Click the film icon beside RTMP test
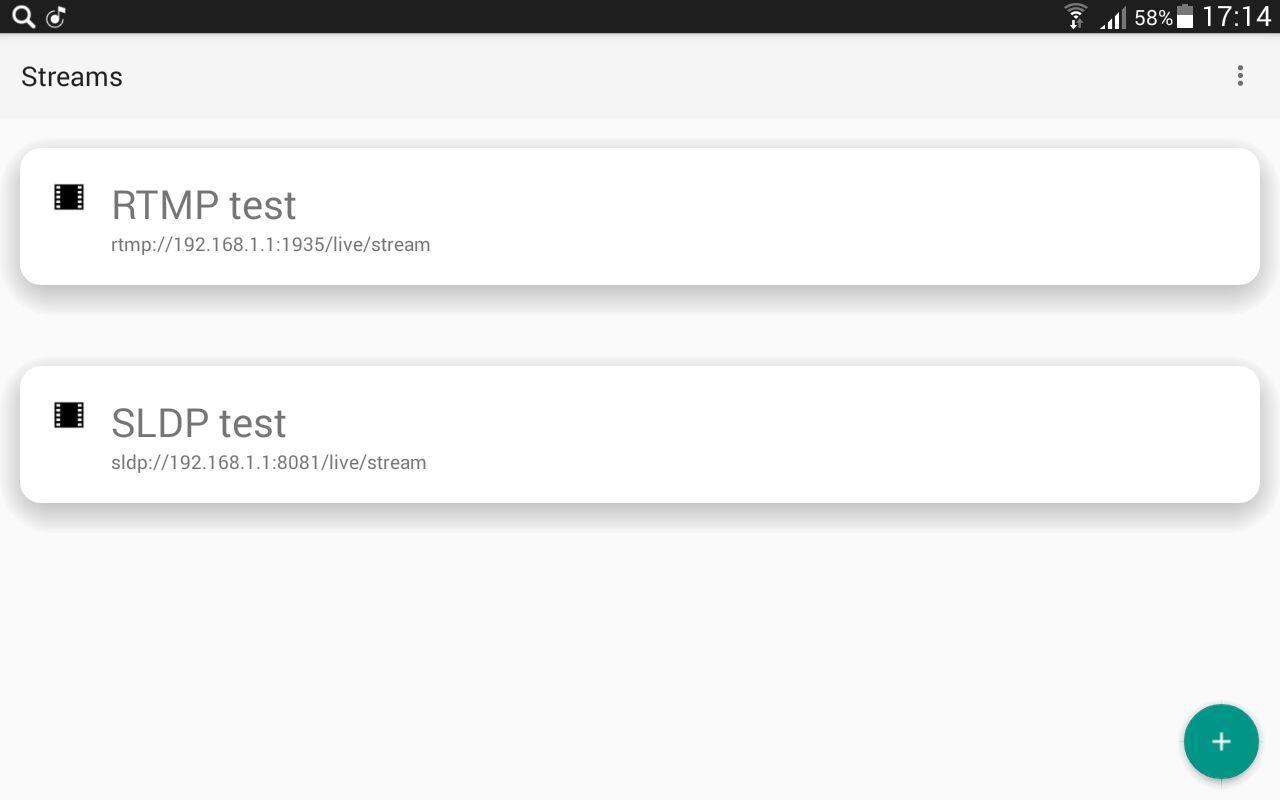Image resolution: width=1280 pixels, height=800 pixels. point(69,197)
